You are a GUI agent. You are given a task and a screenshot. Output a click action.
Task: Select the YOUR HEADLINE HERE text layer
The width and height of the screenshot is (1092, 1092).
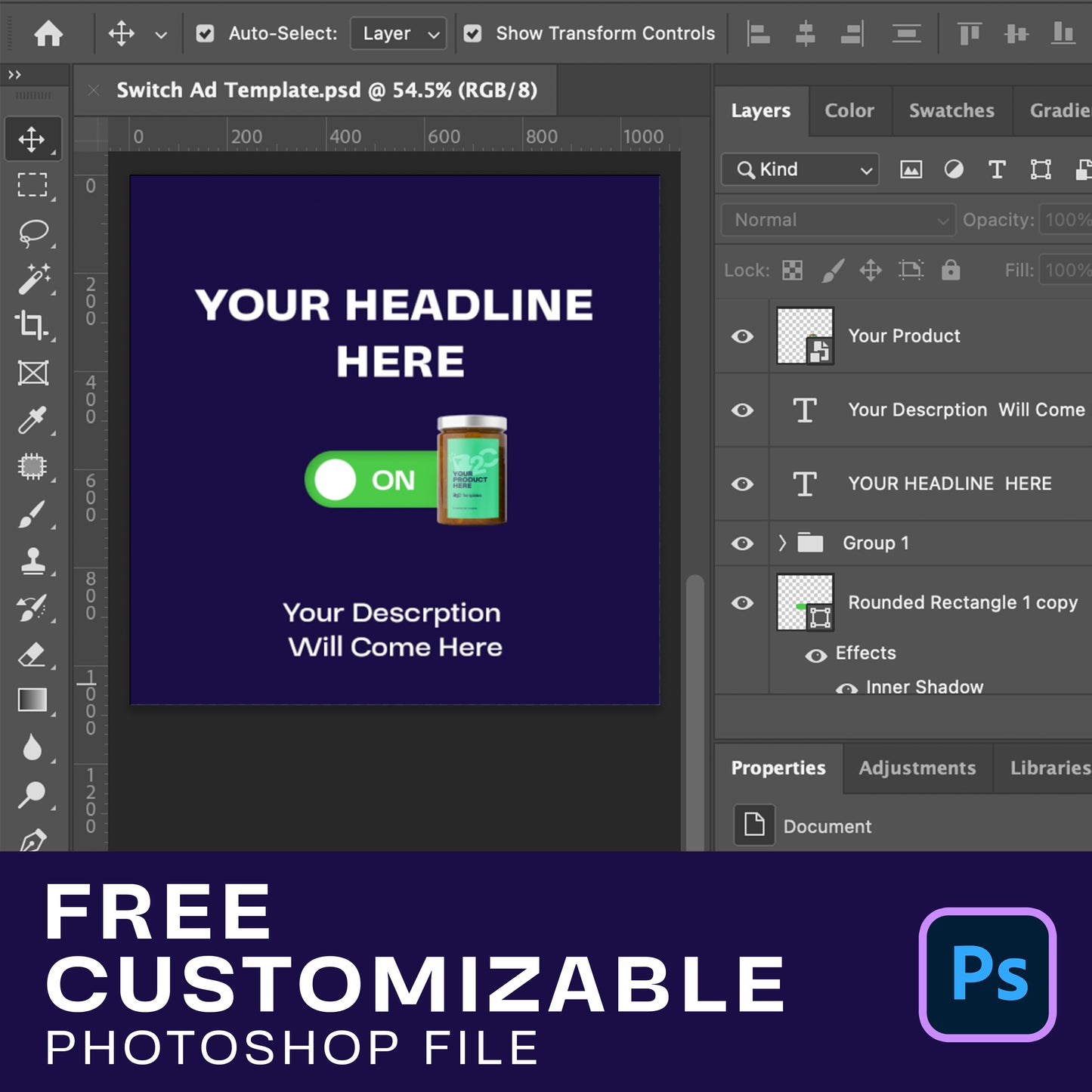[x=949, y=484]
